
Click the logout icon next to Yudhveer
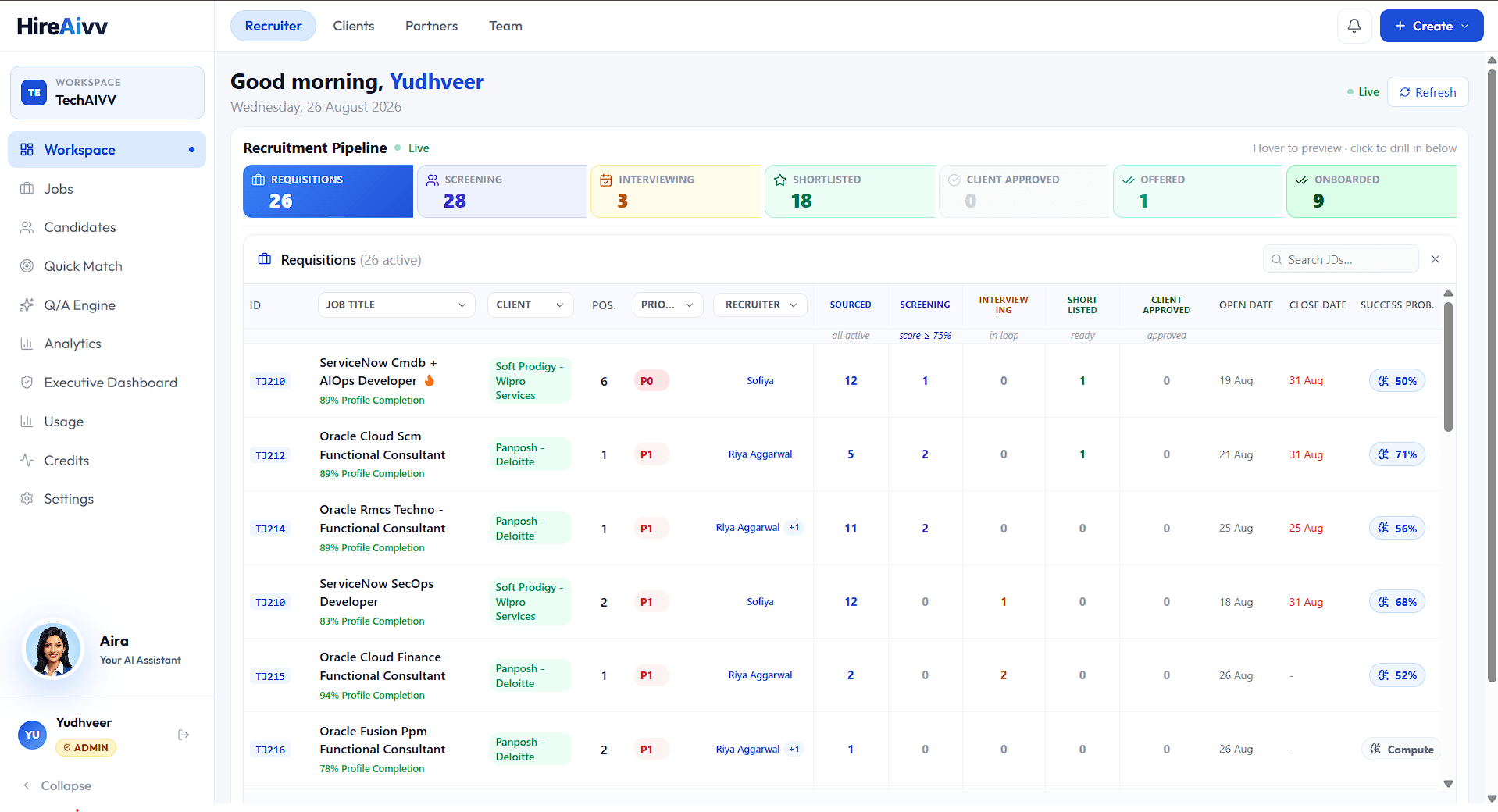tap(184, 735)
